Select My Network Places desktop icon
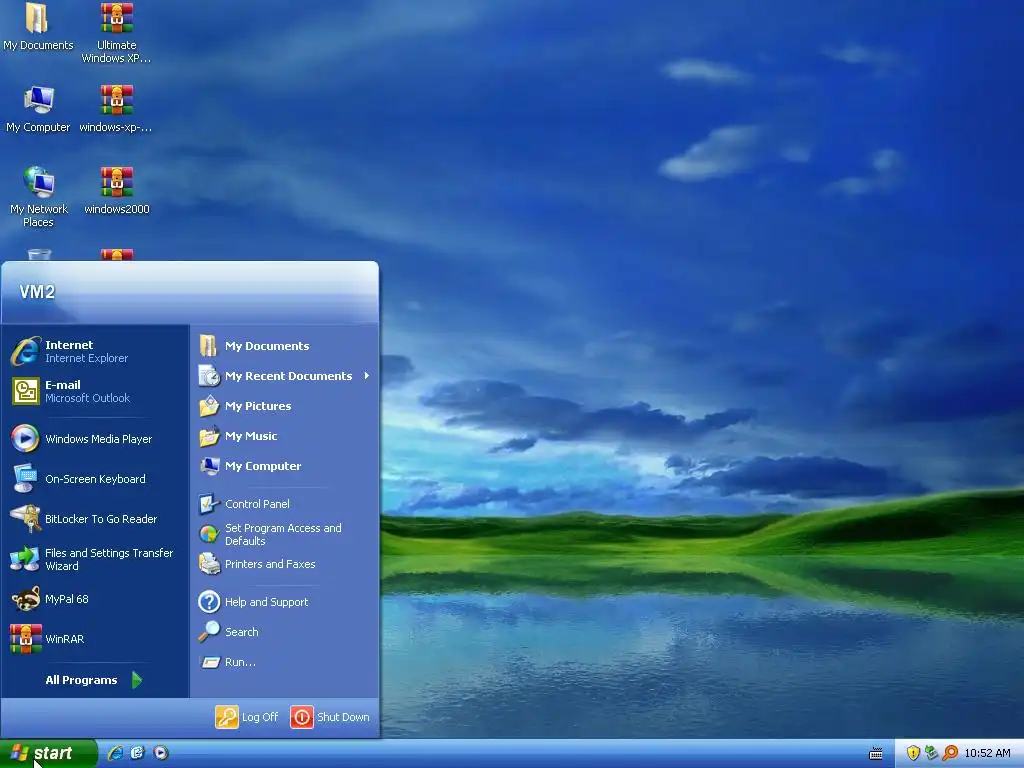The image size is (1024, 768). tap(39, 197)
